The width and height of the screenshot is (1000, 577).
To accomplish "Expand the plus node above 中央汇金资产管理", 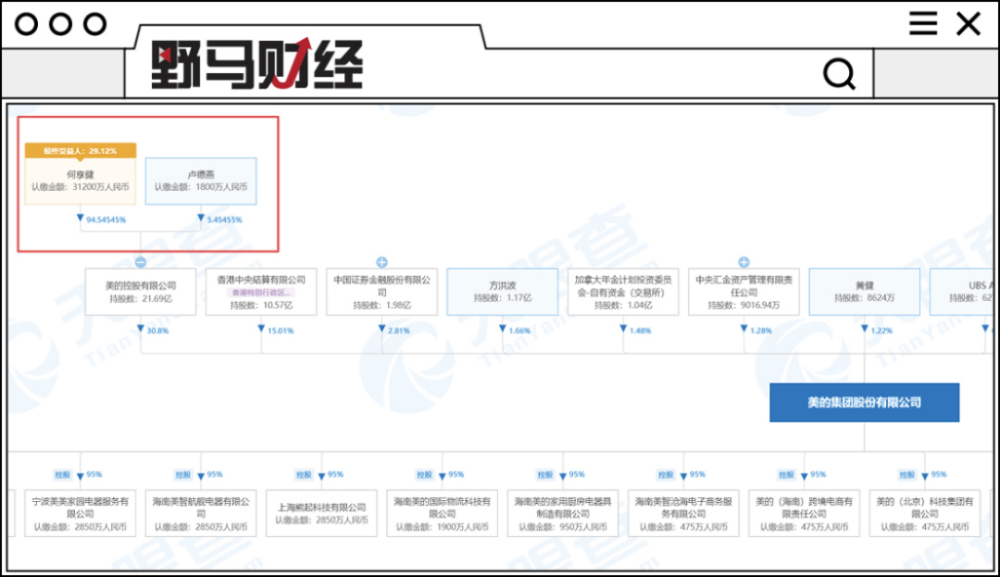I will click(744, 262).
